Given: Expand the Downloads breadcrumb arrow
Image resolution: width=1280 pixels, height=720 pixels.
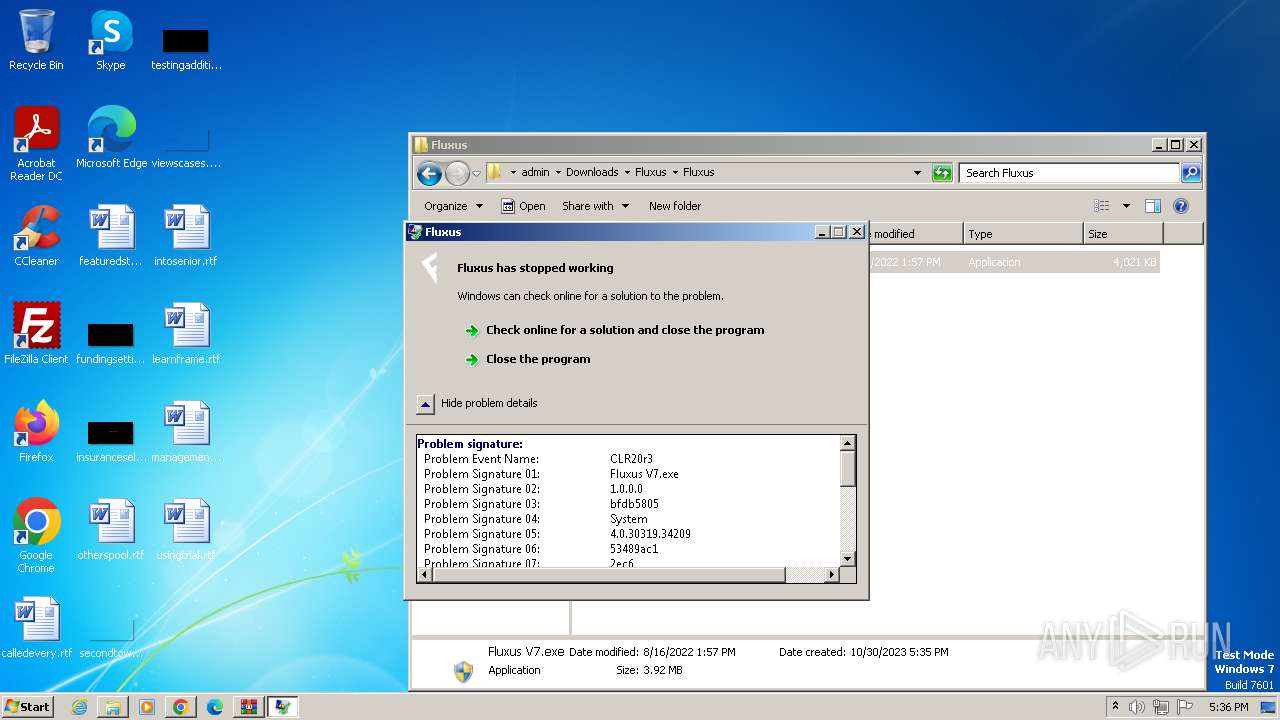Looking at the screenshot, I should [627, 172].
